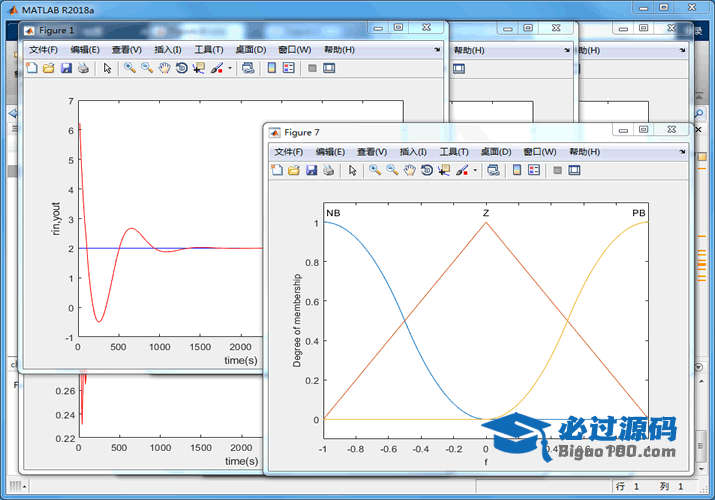Click the NB membership label in Figure 7

click(x=333, y=213)
